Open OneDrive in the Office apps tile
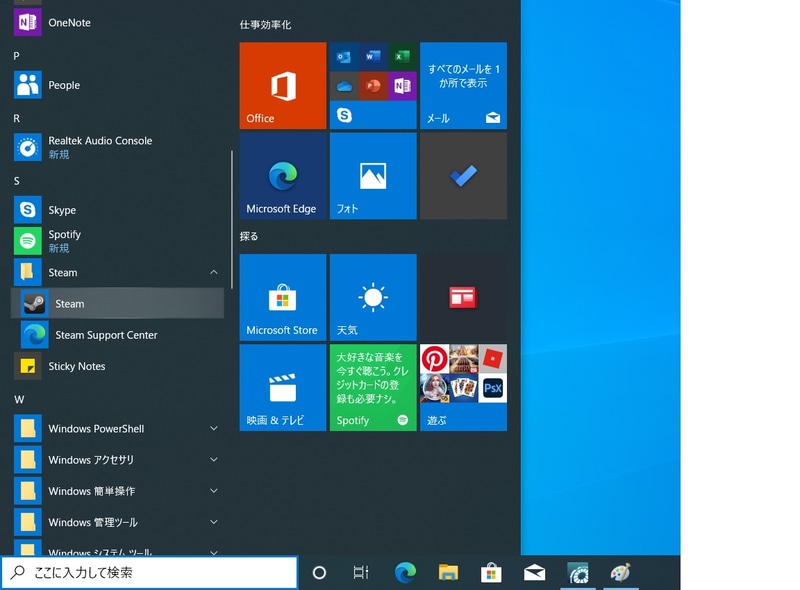The image size is (800, 590). pyautogui.click(x=344, y=86)
